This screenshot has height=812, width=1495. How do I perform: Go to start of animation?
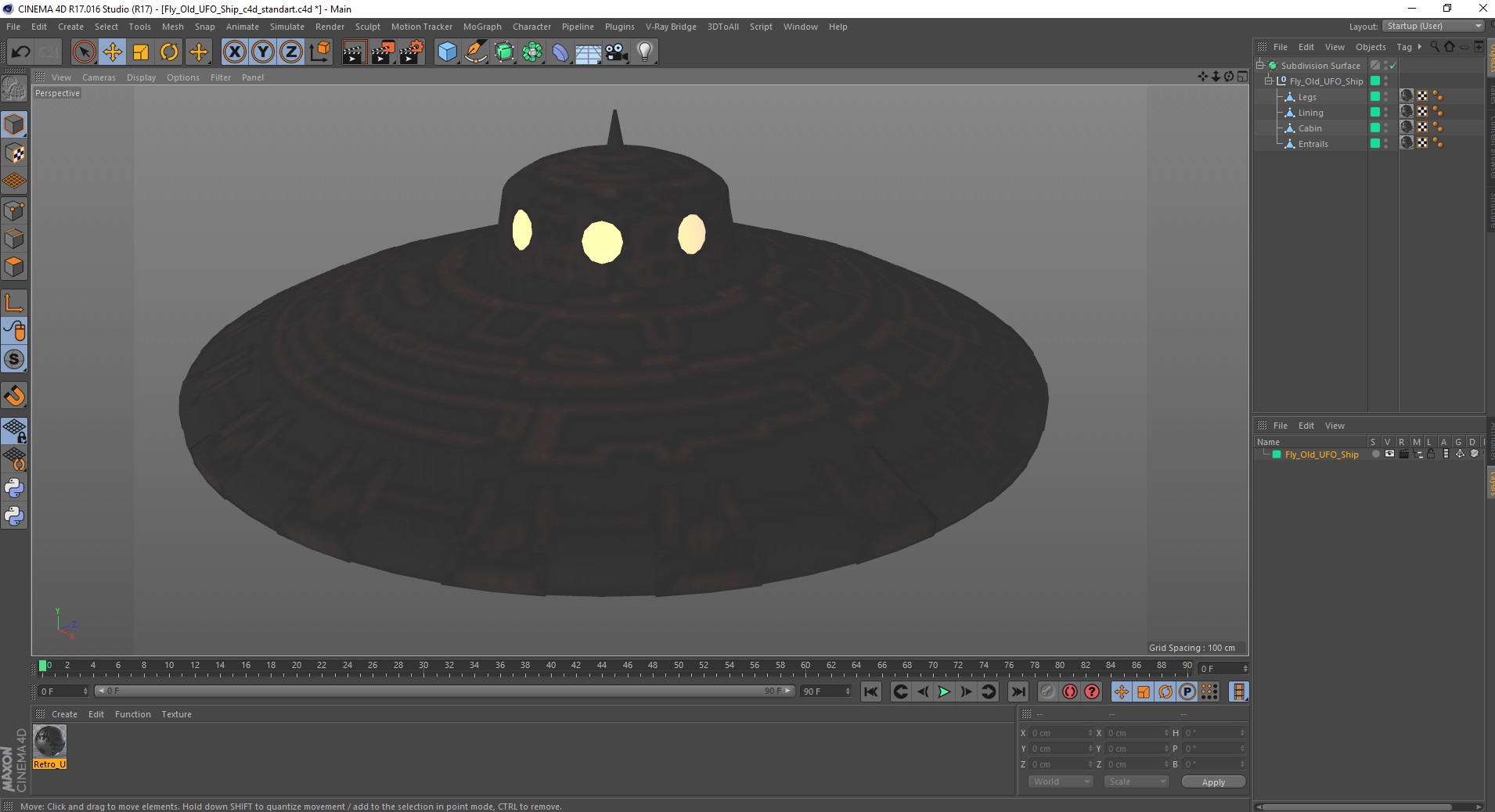[871, 692]
